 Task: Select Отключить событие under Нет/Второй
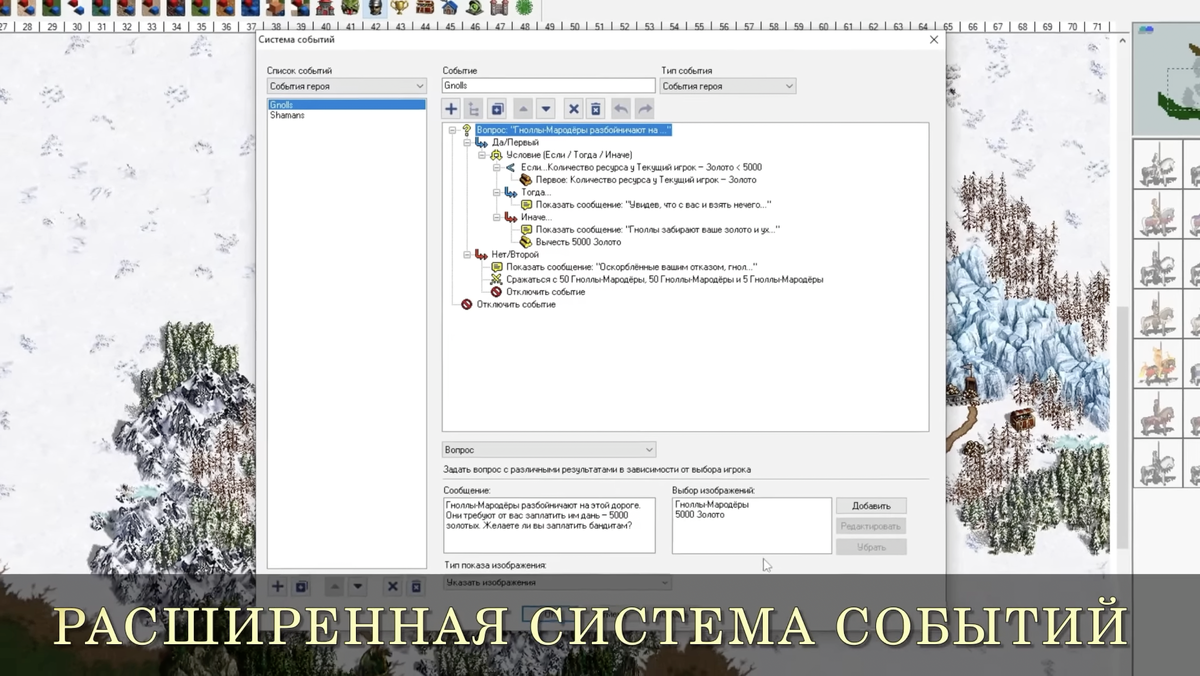pos(545,292)
